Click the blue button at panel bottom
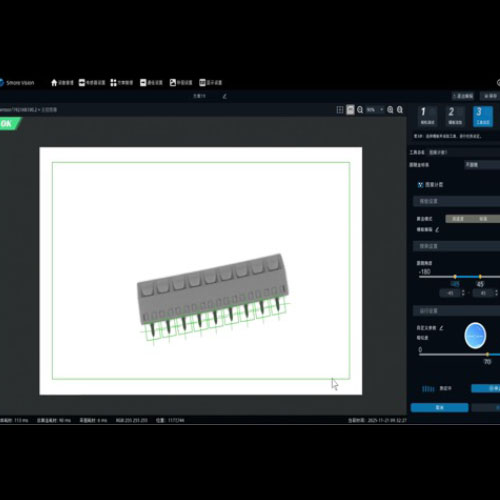 439,407
